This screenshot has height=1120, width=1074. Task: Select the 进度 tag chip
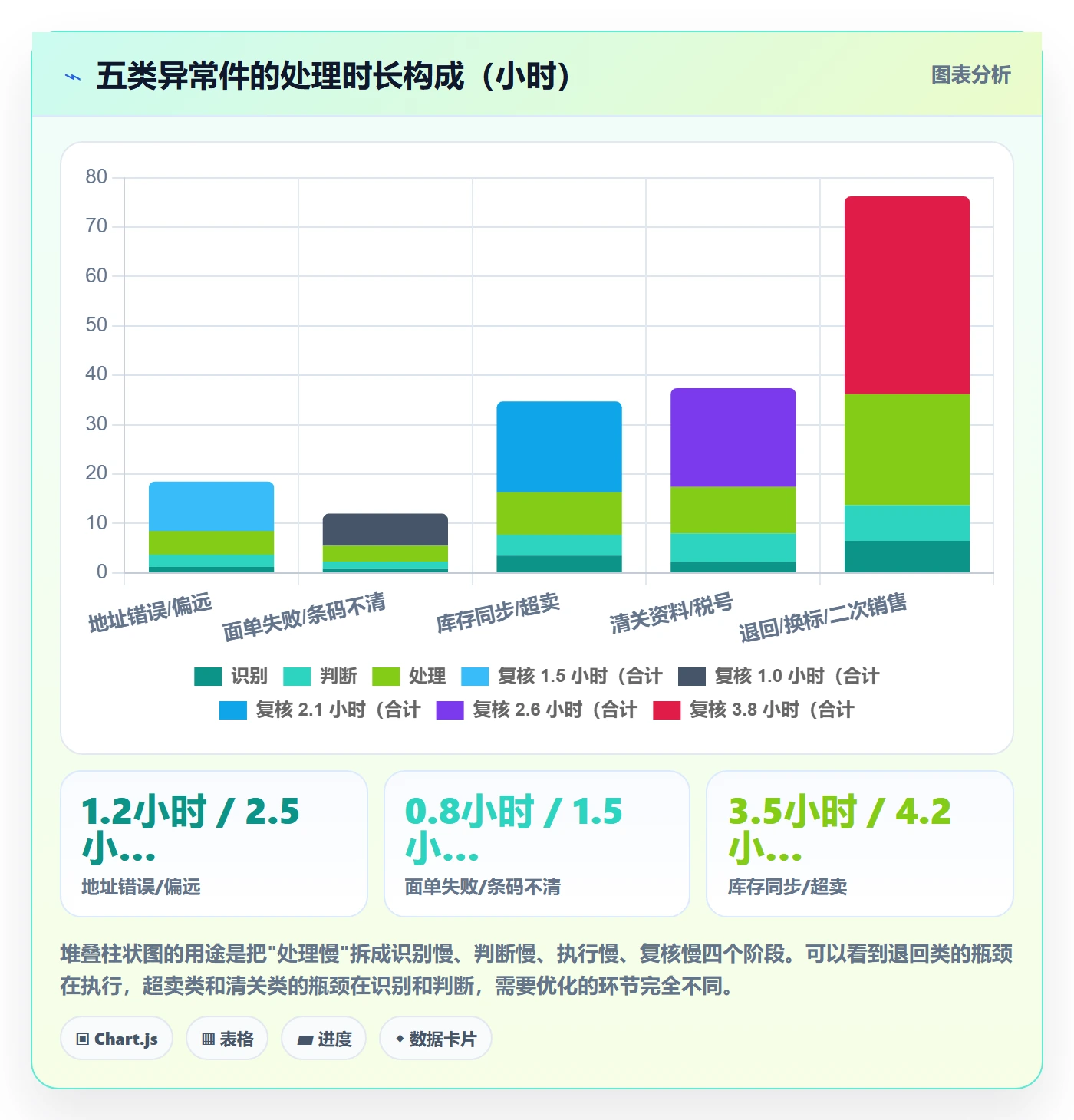[x=324, y=1039]
